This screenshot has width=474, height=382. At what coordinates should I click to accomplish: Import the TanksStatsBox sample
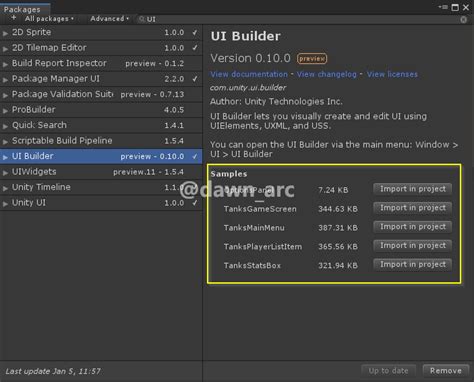point(413,265)
